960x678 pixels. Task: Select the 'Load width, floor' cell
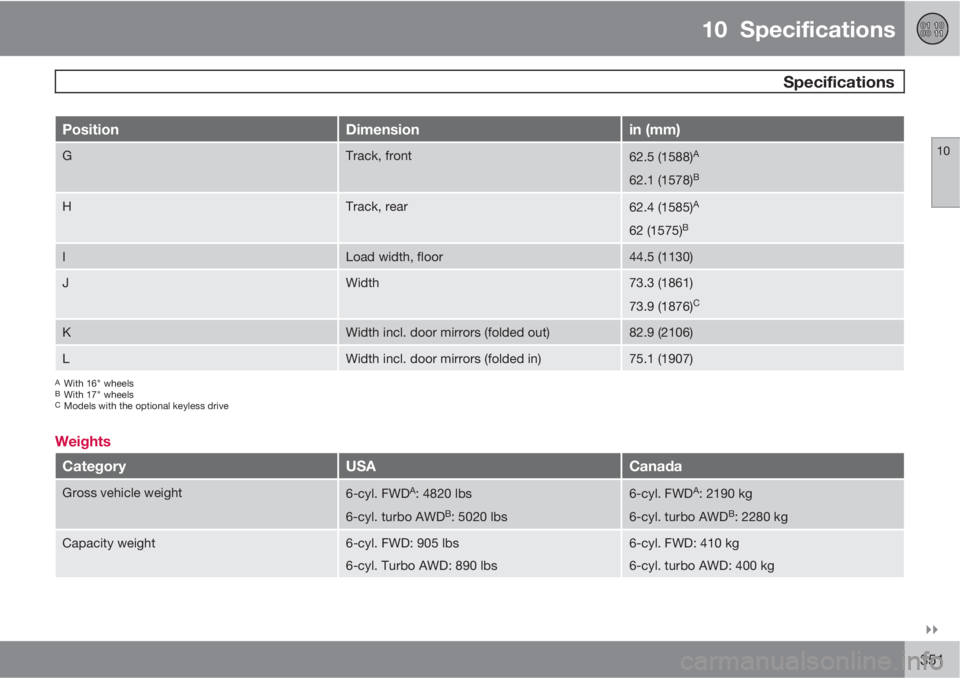click(x=479, y=257)
